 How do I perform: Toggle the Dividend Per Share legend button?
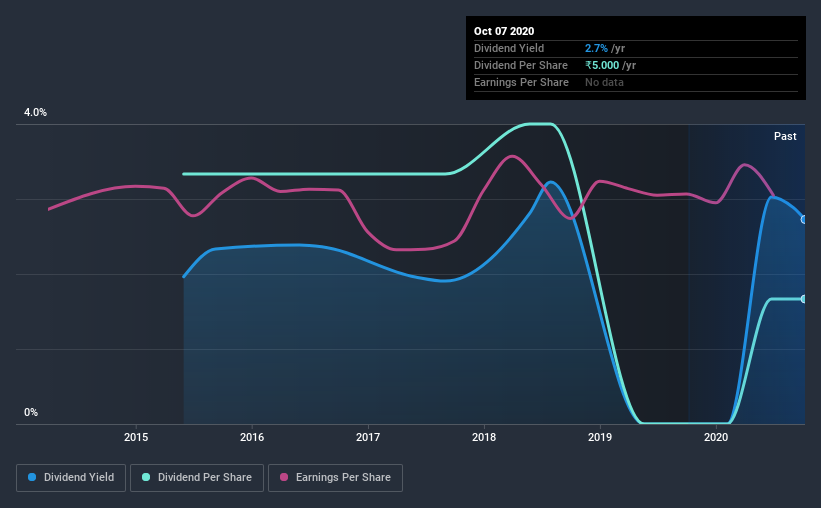click(197, 478)
